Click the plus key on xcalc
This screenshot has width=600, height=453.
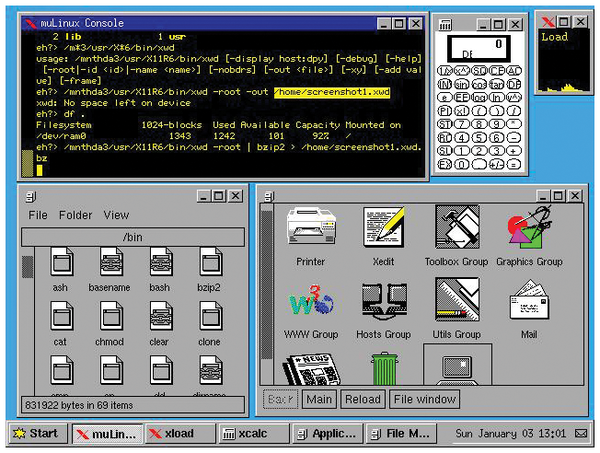(x=514, y=151)
